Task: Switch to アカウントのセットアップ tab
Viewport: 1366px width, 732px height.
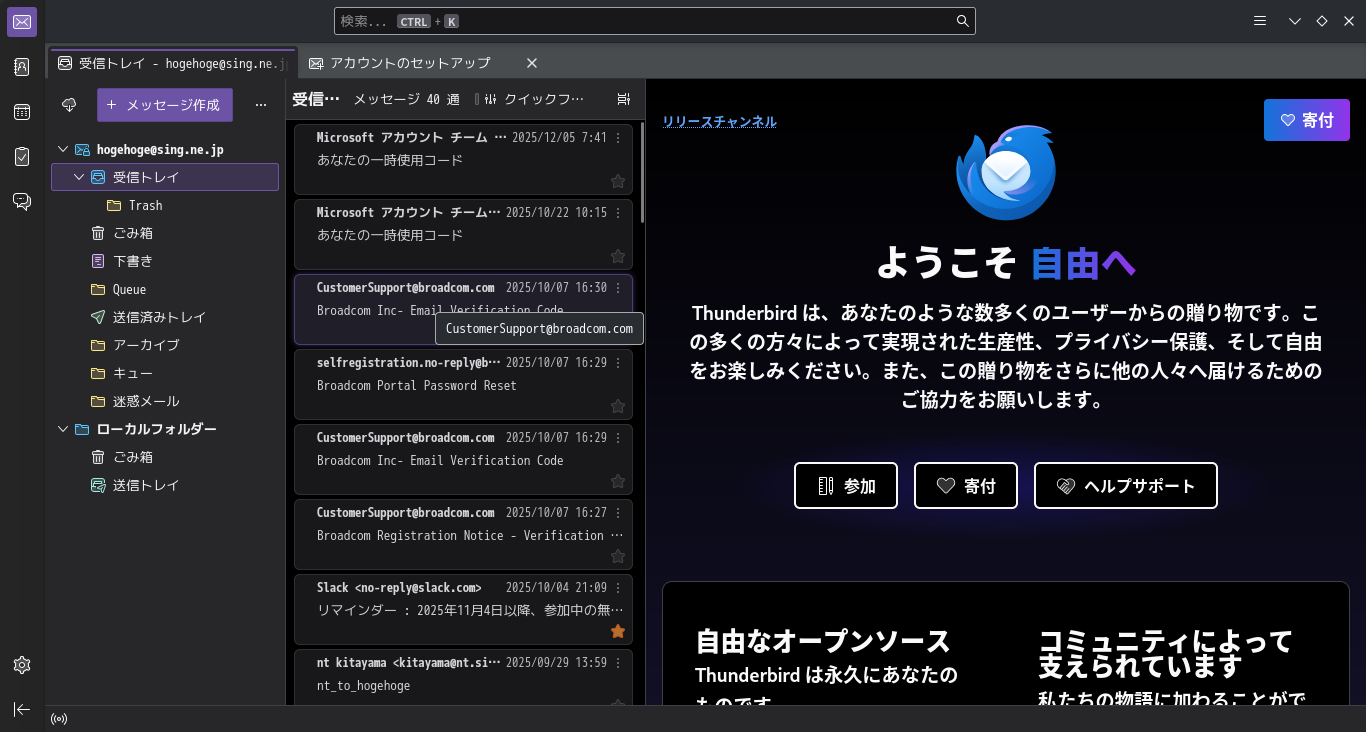Action: click(424, 63)
